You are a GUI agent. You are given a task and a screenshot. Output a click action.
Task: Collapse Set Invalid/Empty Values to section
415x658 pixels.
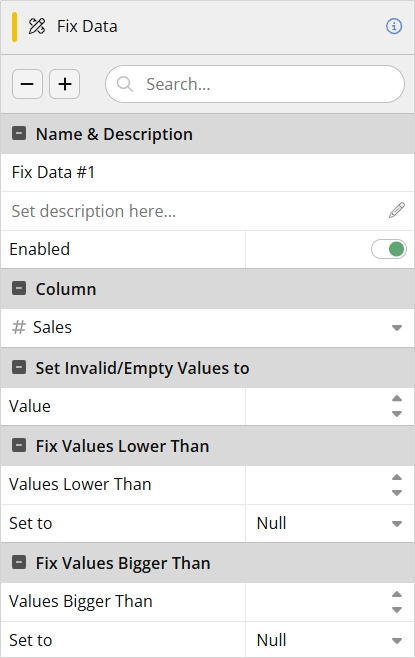pos(19,367)
